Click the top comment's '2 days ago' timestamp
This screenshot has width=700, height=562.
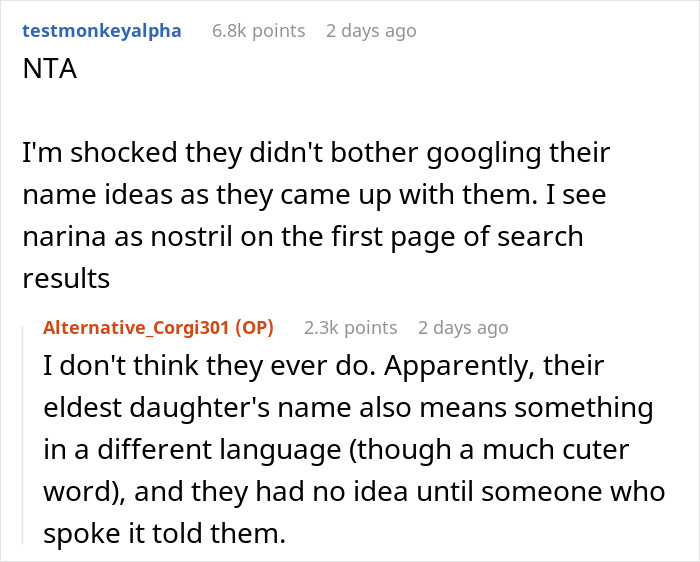371,31
